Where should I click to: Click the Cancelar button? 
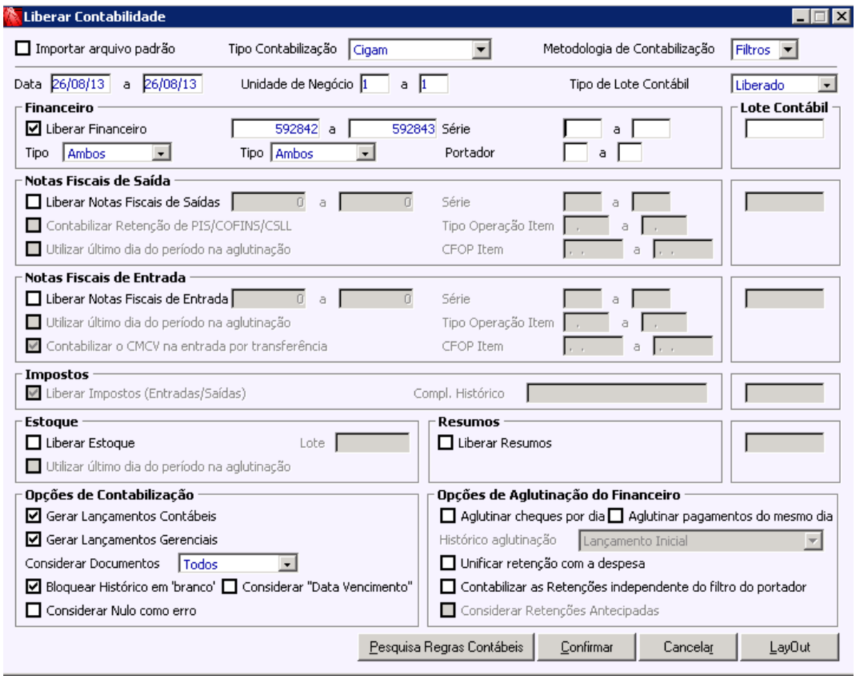click(x=688, y=647)
